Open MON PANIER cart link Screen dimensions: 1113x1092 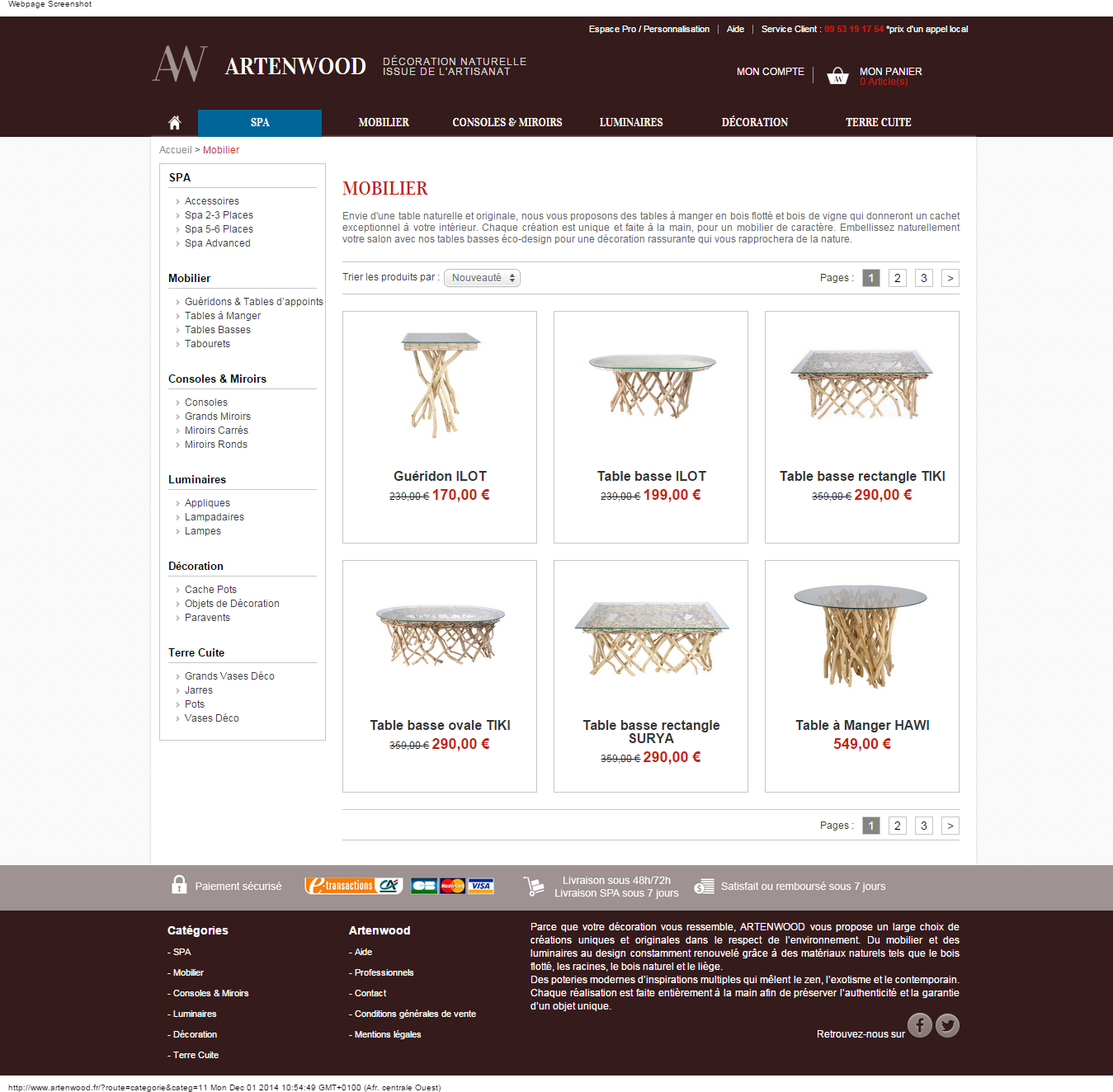point(891,72)
